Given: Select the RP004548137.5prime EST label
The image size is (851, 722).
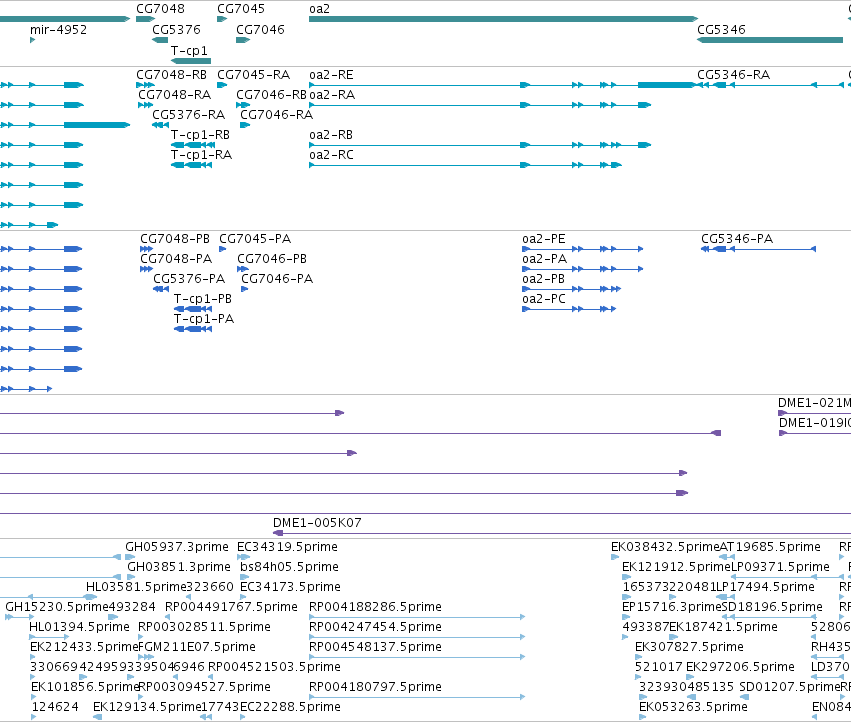Looking at the screenshot, I should tap(375, 647).
